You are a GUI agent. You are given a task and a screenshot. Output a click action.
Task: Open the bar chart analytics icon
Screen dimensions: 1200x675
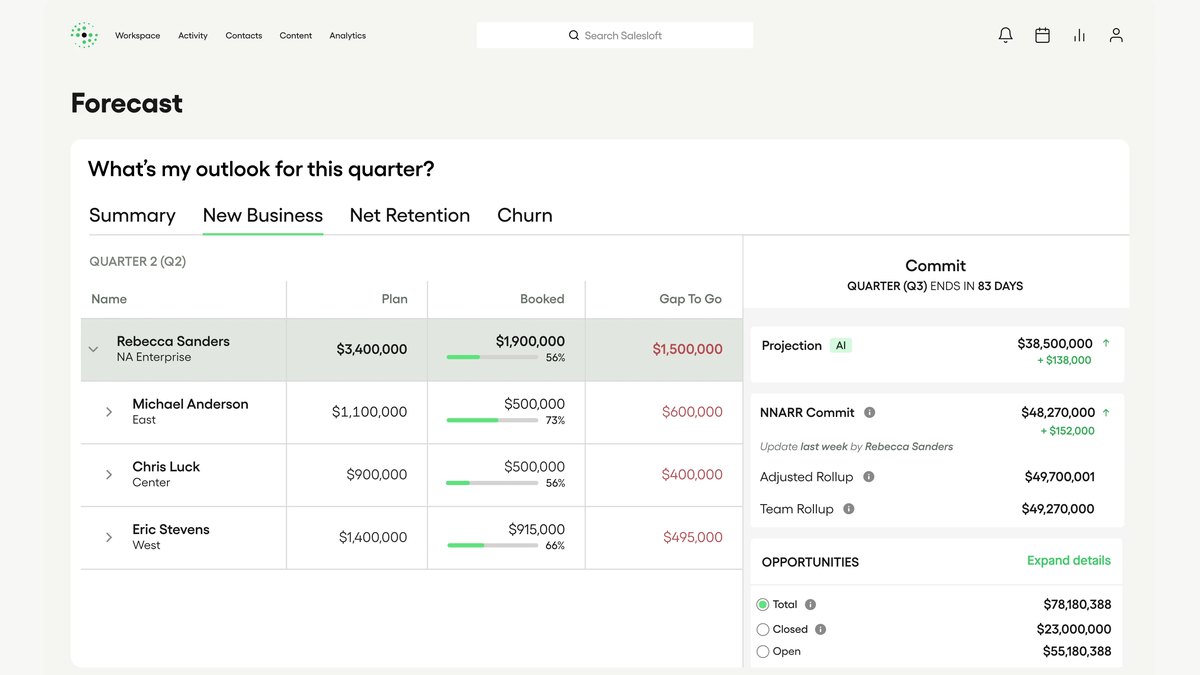[1079, 35]
